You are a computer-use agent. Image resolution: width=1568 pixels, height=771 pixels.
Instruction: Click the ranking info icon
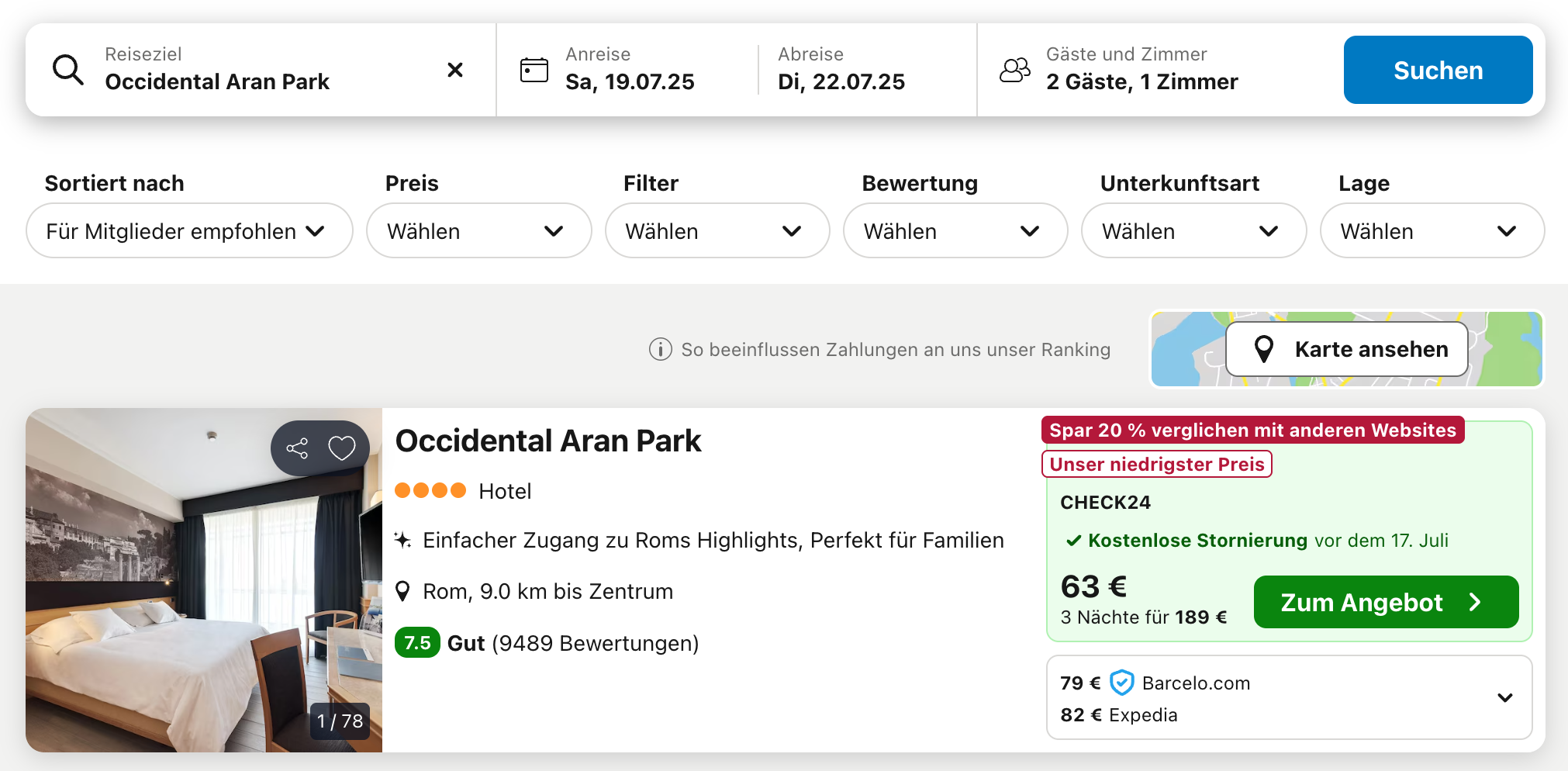click(660, 350)
